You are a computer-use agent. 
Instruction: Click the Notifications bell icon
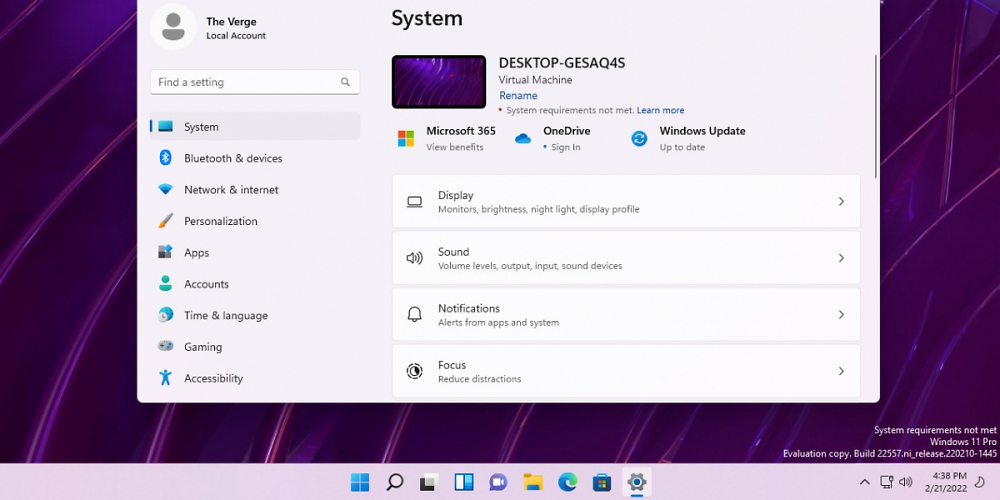tap(415, 314)
